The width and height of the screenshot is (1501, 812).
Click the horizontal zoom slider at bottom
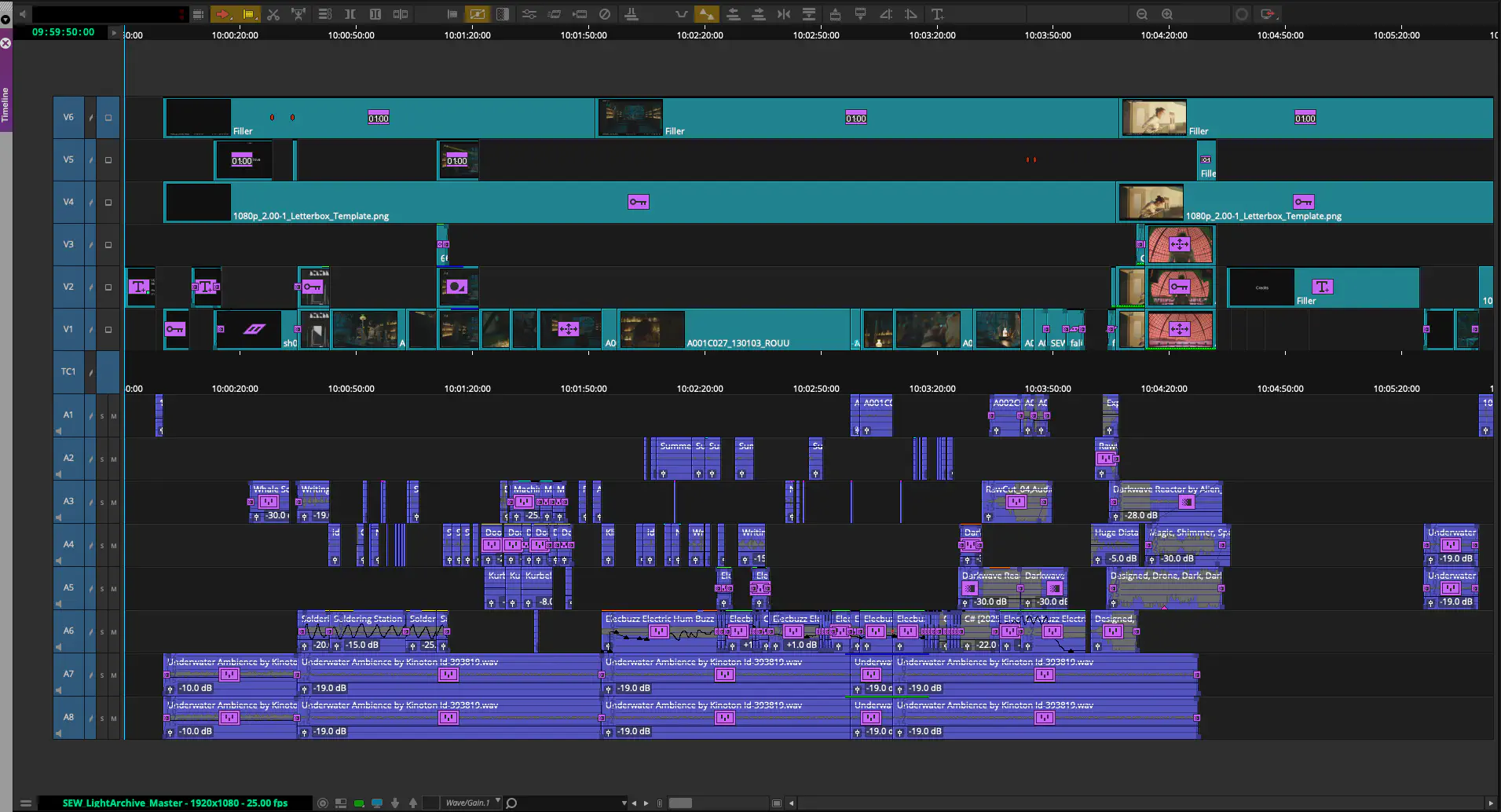680,803
